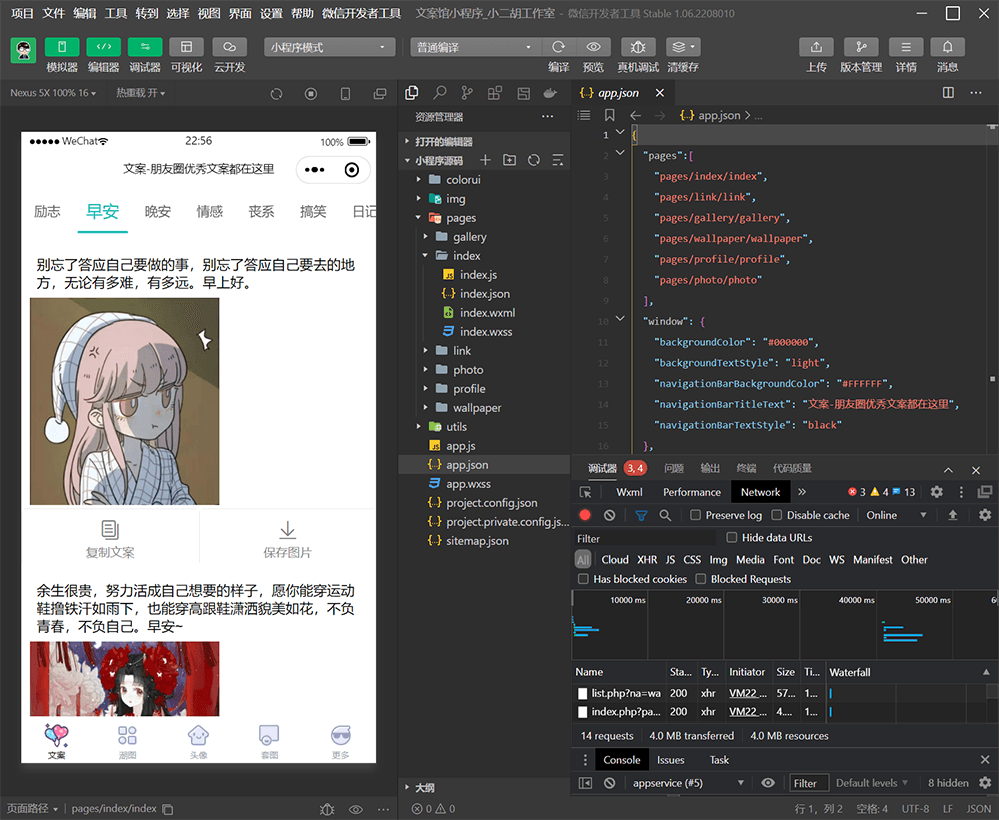
Task: Refresh the simulator
Action: click(x=276, y=94)
